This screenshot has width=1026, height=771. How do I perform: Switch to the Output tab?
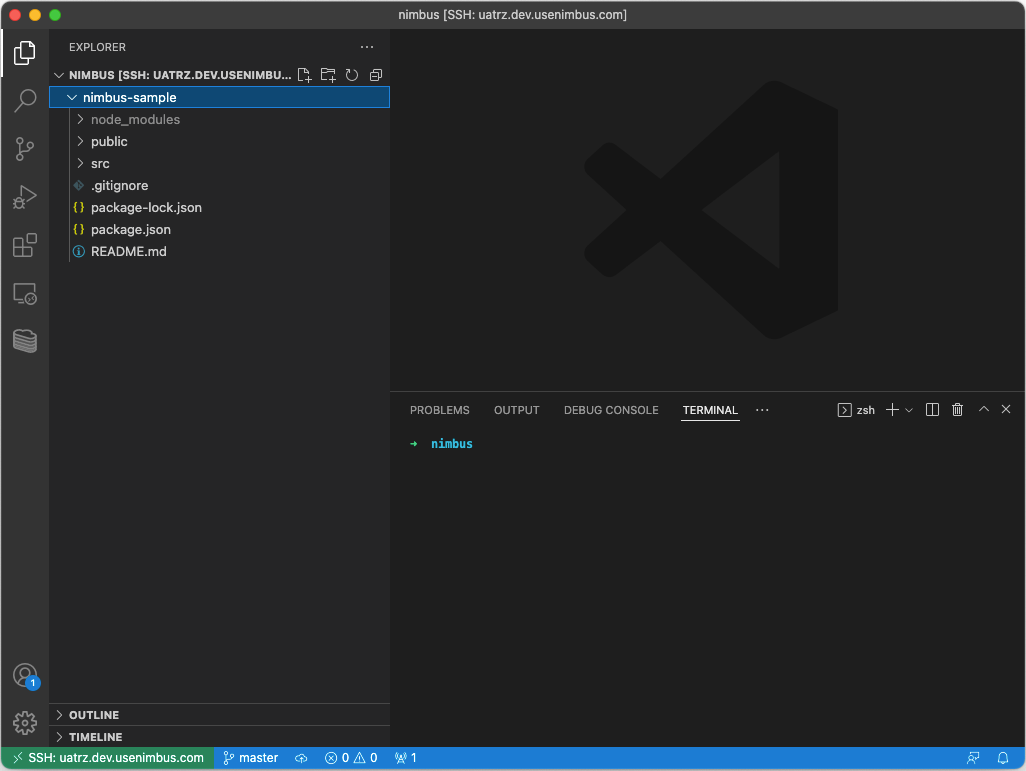point(516,410)
